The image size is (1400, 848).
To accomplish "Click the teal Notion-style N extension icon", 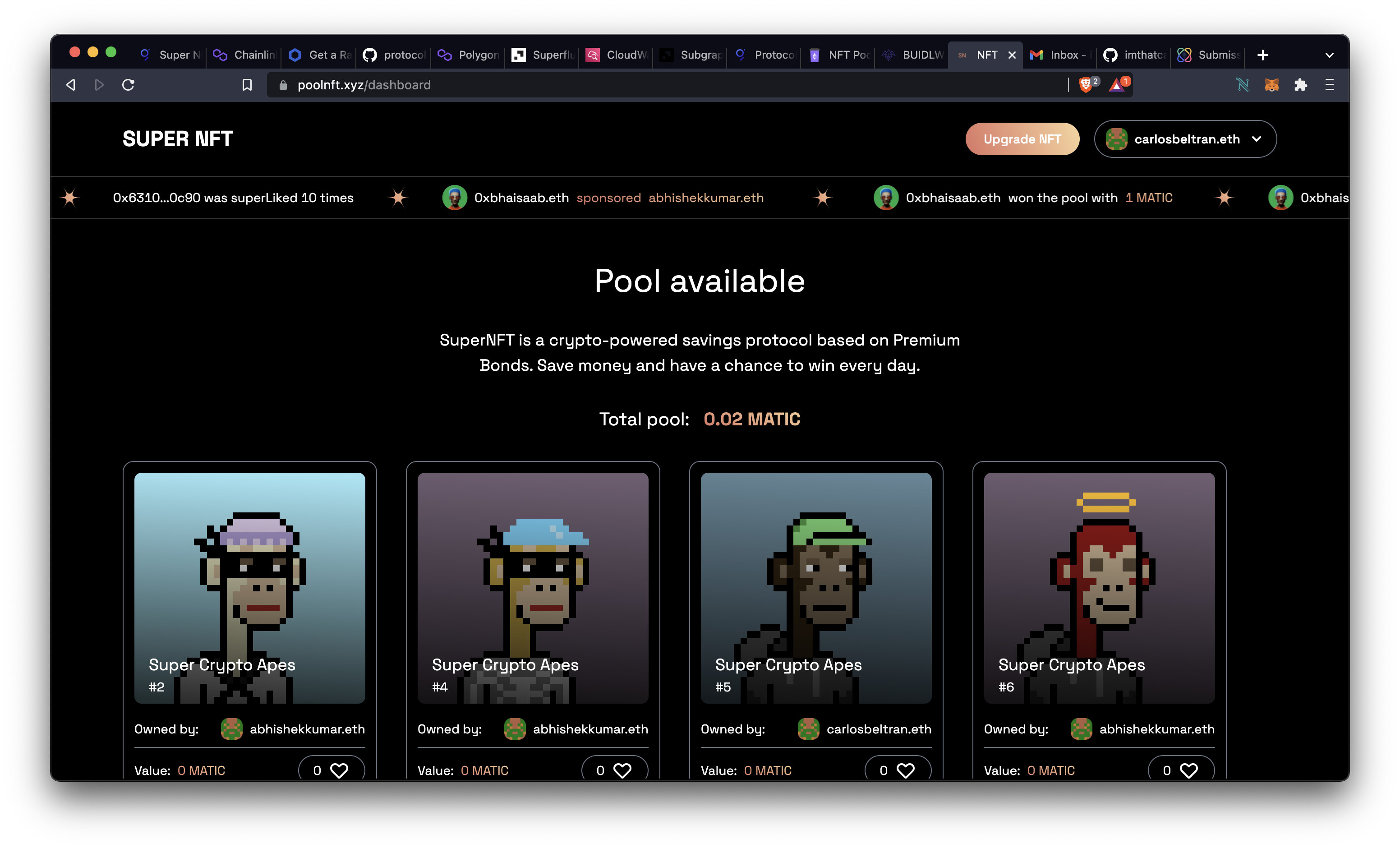I will click(x=1243, y=85).
